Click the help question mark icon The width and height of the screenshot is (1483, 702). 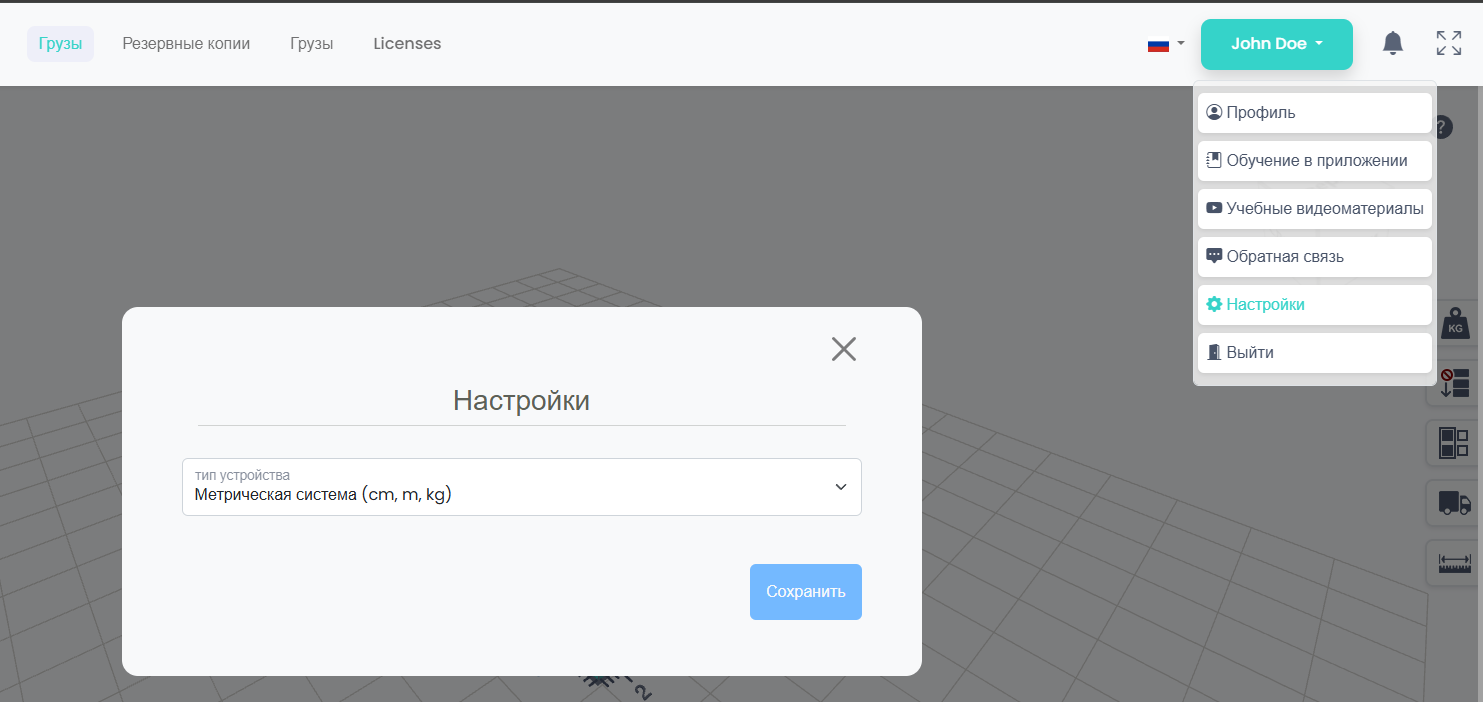click(x=1443, y=127)
